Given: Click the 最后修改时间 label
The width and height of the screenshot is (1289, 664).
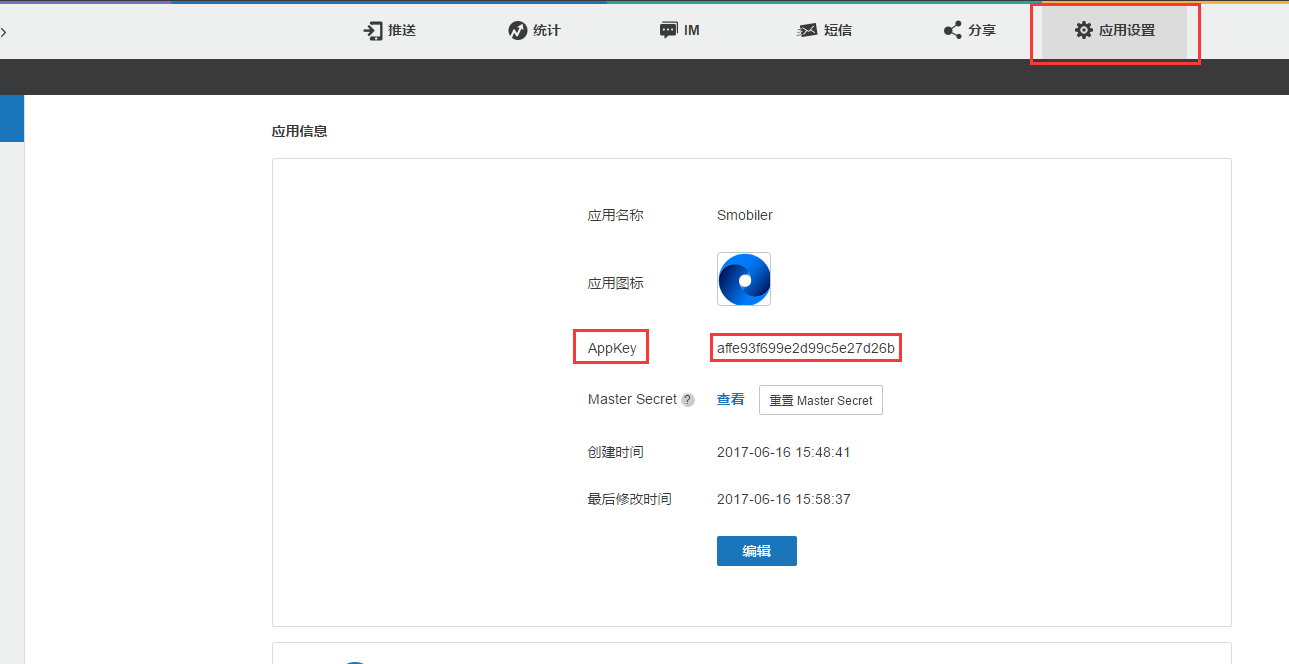Looking at the screenshot, I should (630, 499).
